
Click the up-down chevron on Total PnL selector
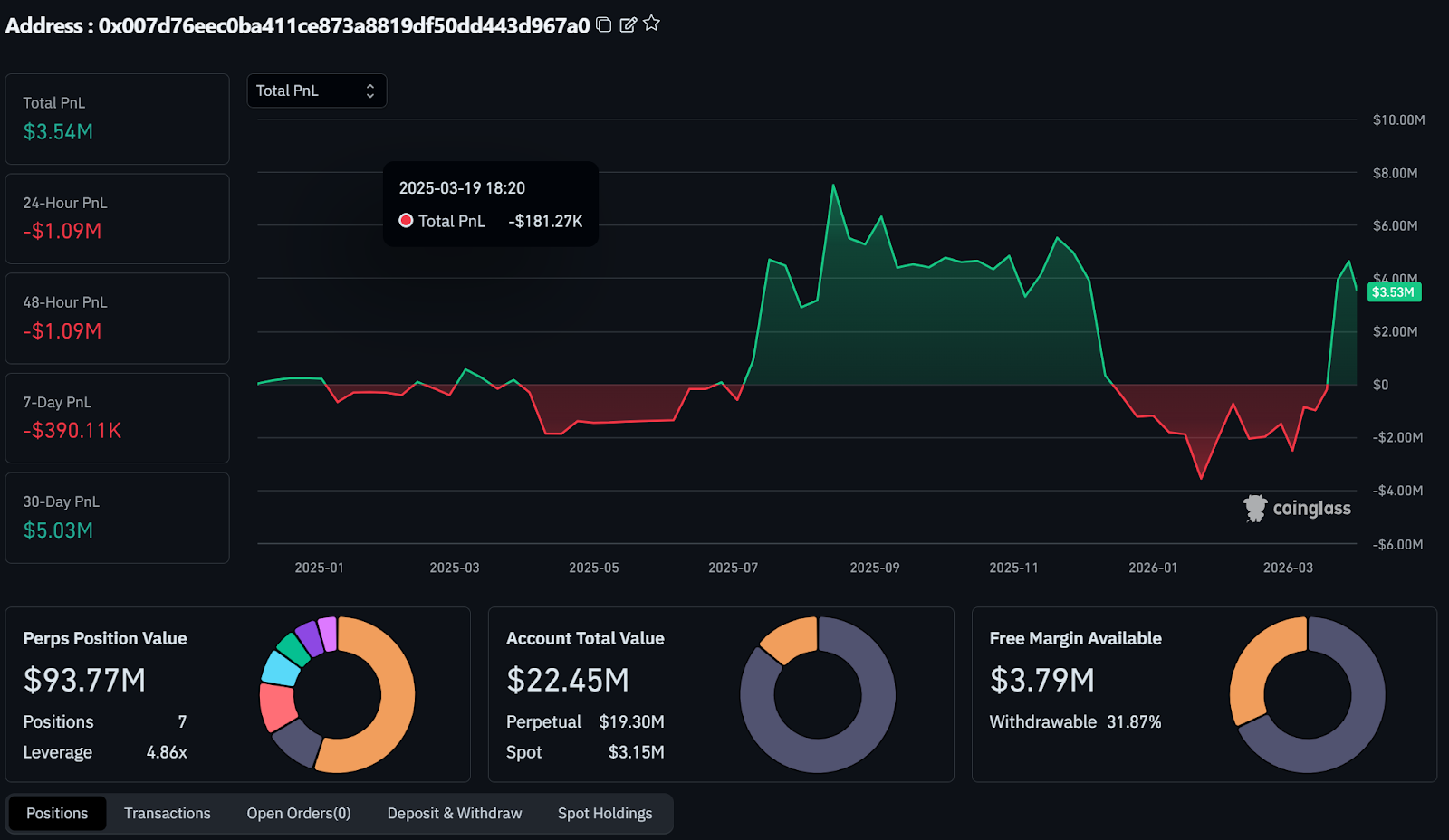[369, 91]
